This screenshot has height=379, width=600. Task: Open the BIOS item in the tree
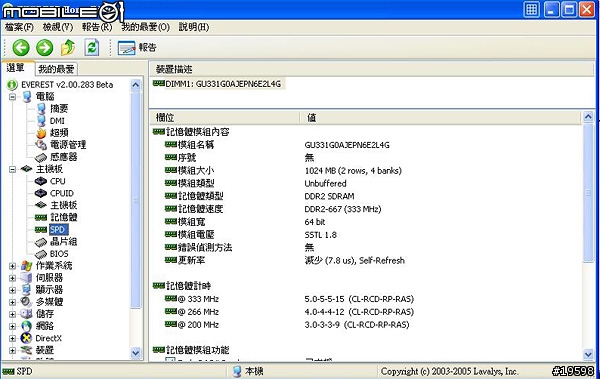pos(59,254)
